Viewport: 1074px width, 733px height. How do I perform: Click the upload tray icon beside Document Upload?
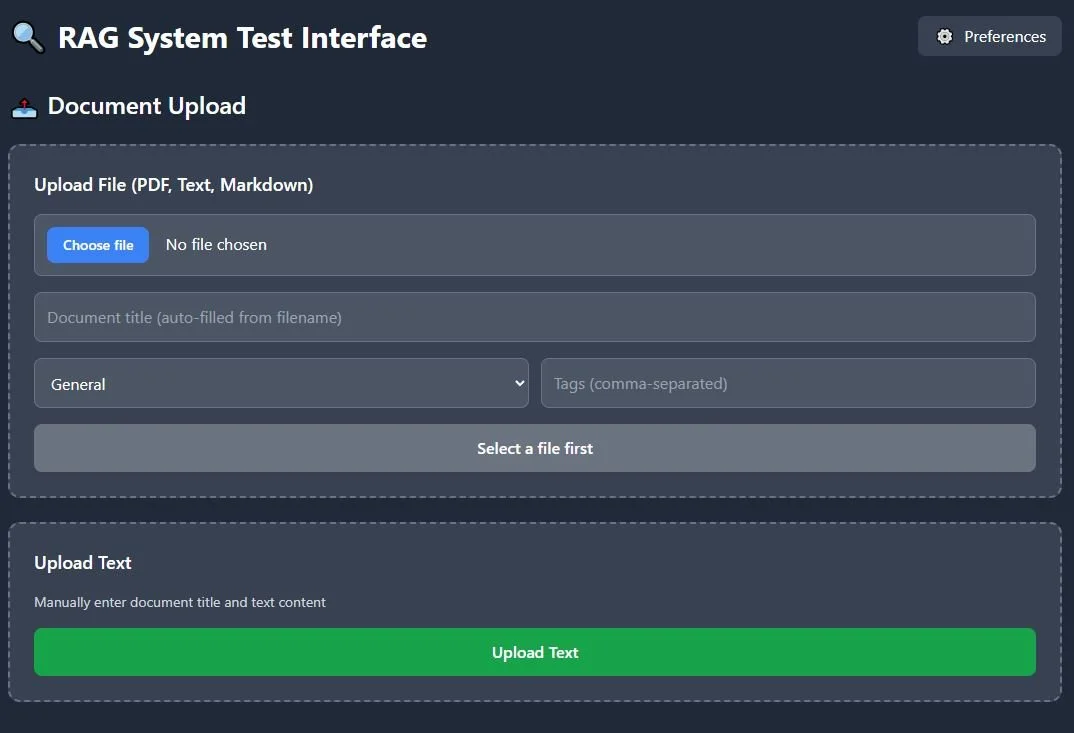(24, 107)
